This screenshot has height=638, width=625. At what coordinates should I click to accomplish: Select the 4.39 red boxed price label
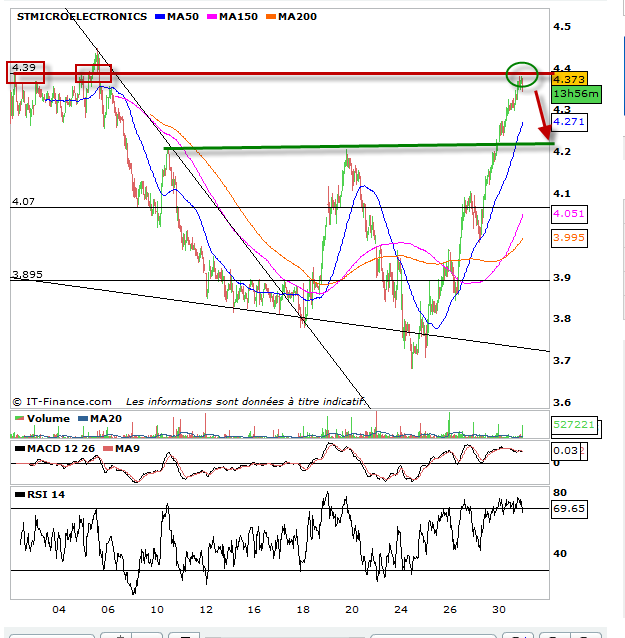point(25,69)
